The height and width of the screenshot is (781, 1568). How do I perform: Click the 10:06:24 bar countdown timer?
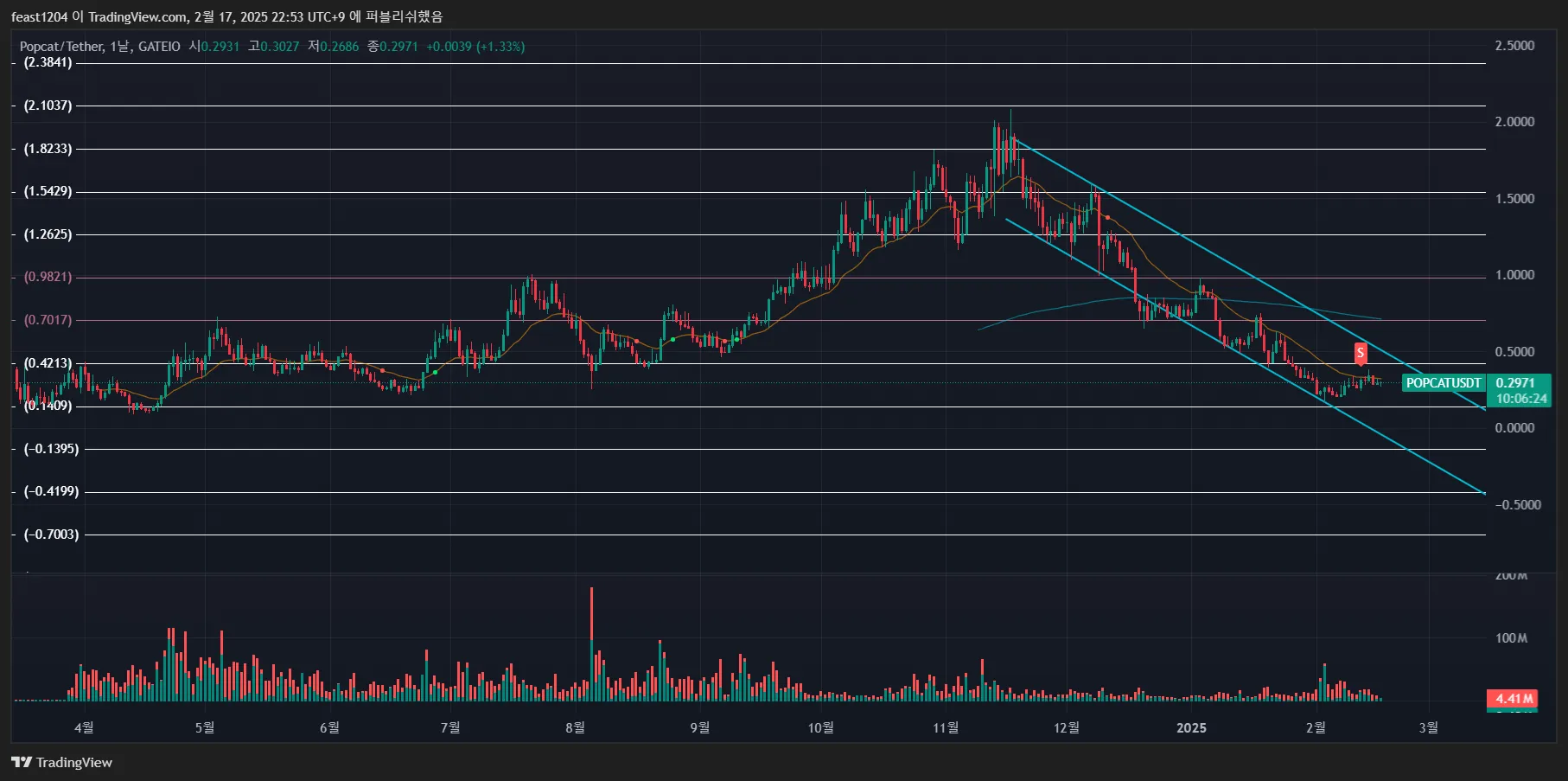click(x=1521, y=399)
